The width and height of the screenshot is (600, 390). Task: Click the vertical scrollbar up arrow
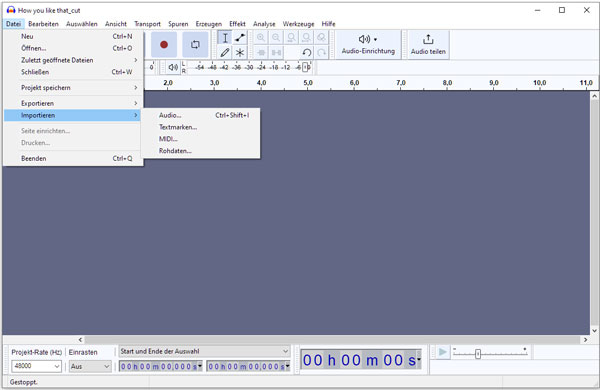594,96
